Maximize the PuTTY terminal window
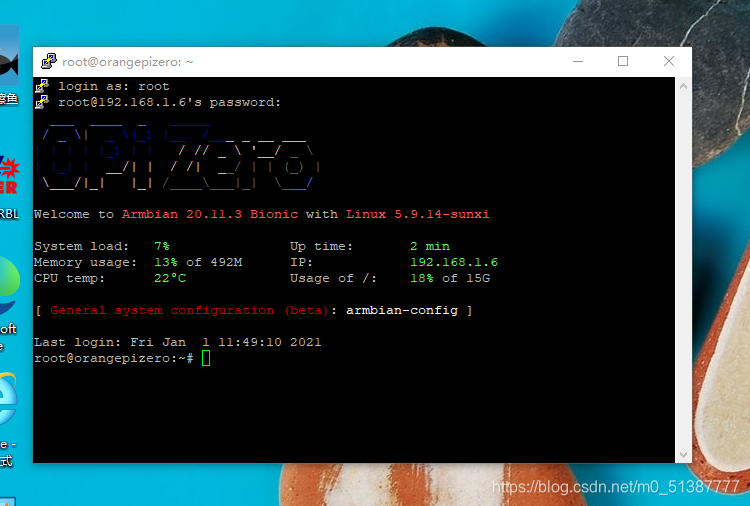 623,61
